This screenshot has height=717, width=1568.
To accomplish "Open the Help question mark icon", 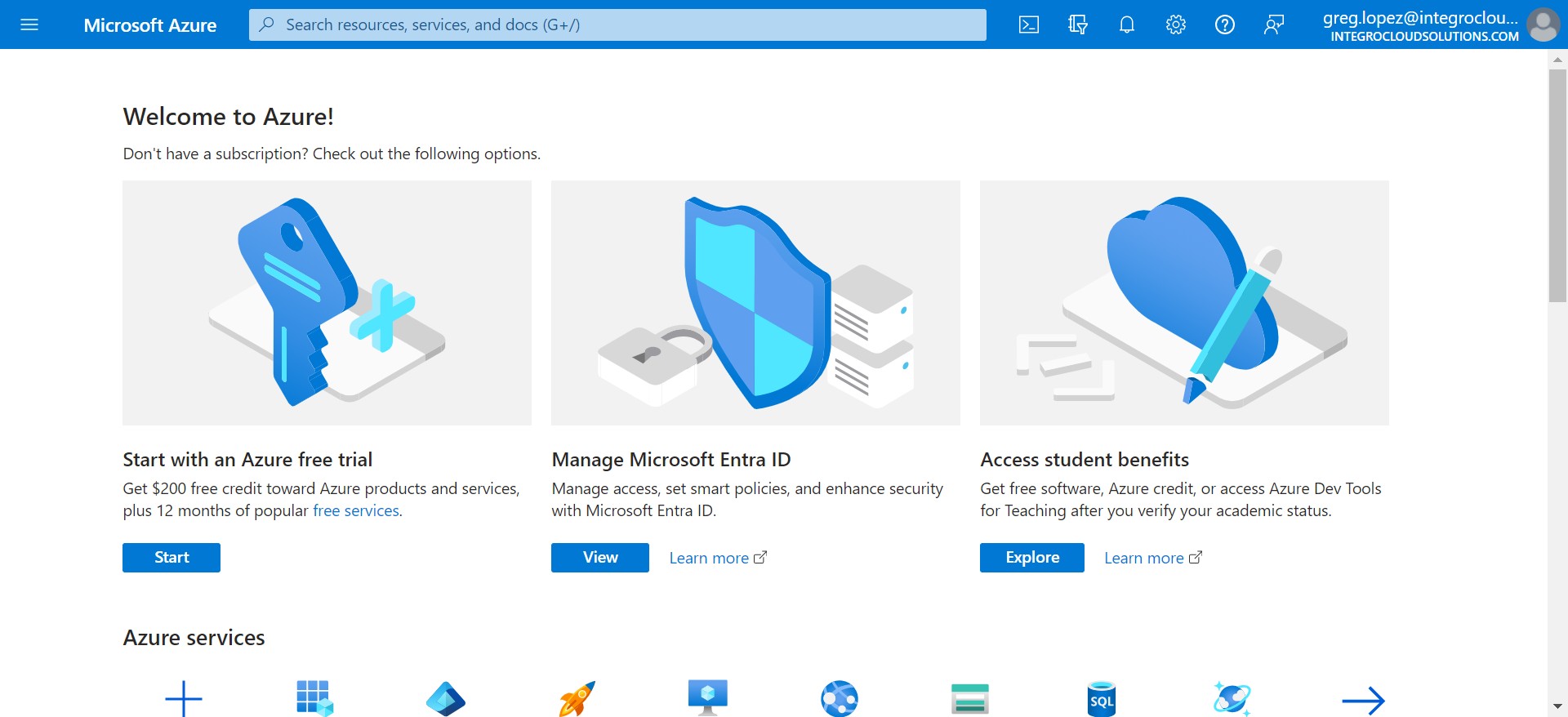I will click(1225, 24).
